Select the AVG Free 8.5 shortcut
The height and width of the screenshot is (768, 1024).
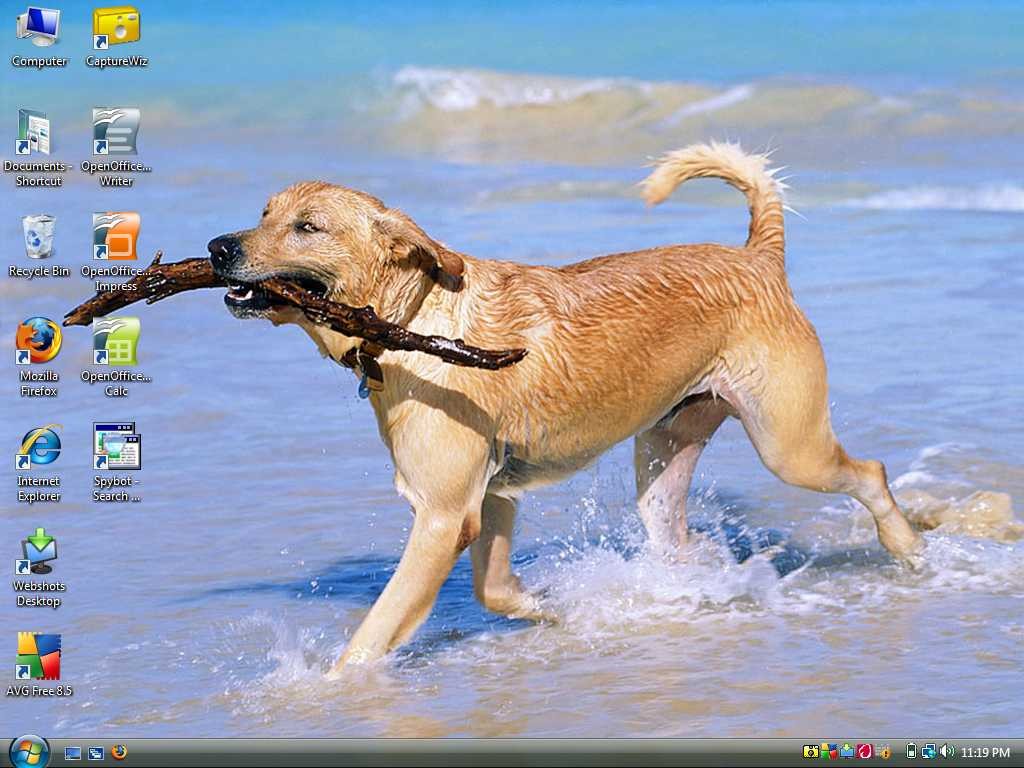coord(39,665)
